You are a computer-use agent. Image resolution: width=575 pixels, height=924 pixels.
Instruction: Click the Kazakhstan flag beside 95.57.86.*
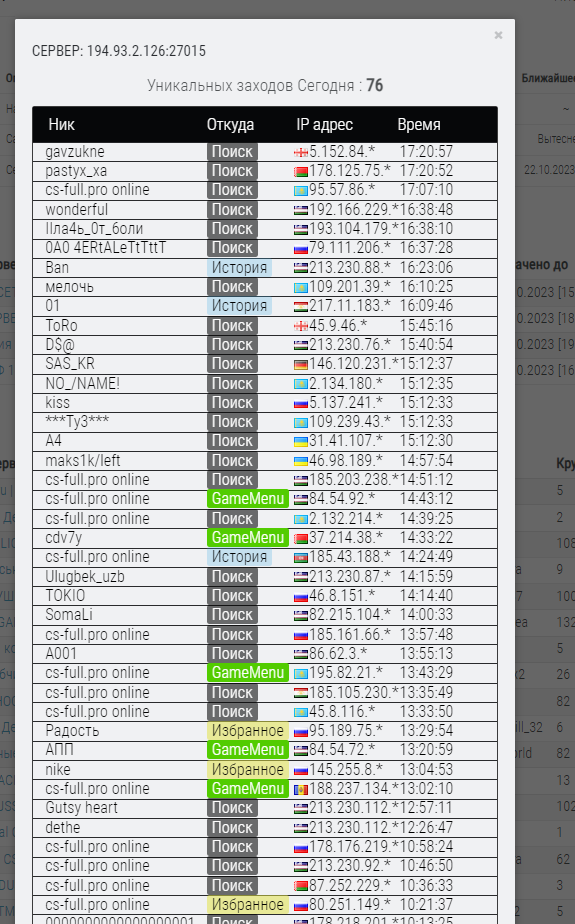pyautogui.click(x=301, y=191)
